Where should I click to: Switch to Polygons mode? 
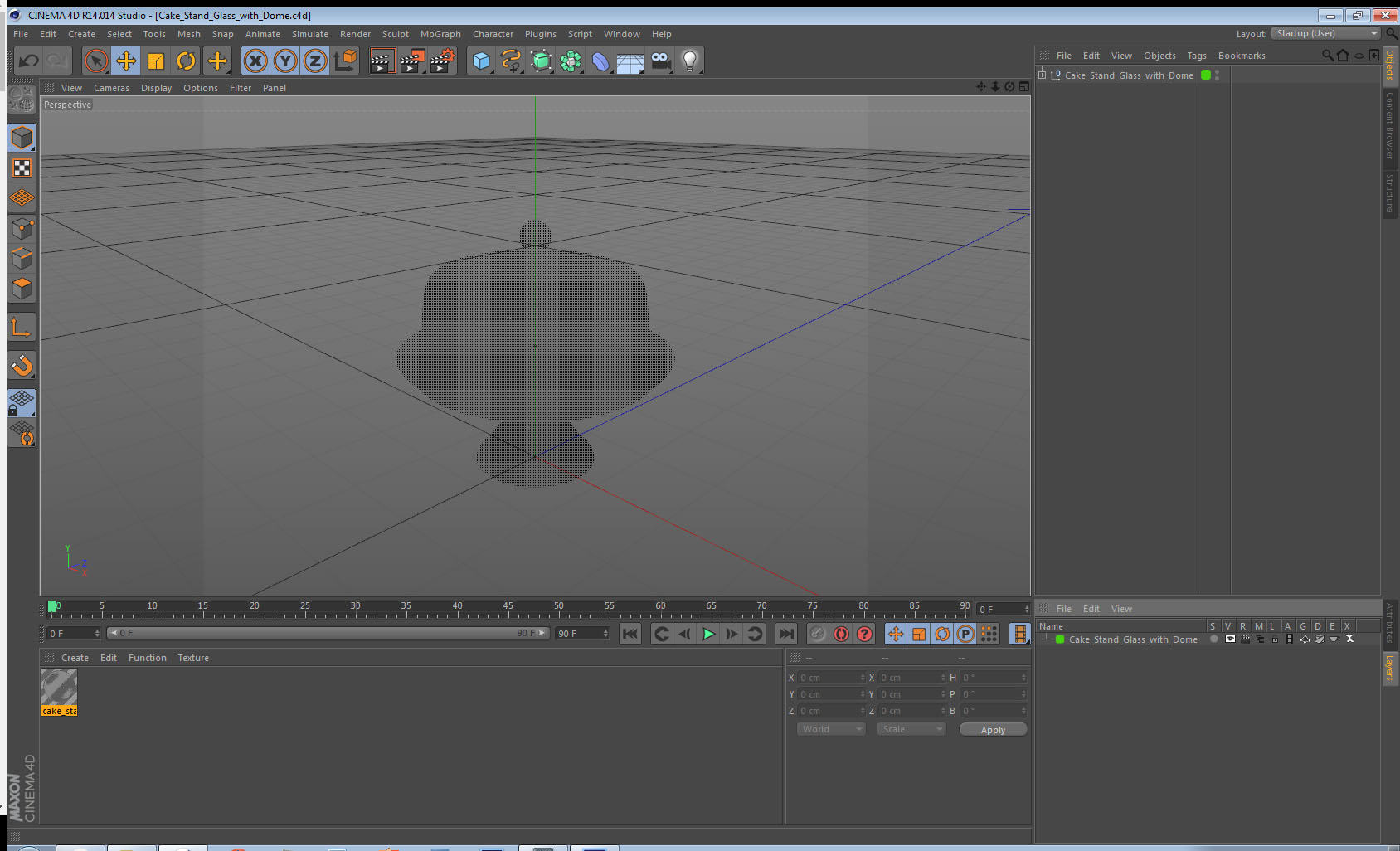(x=22, y=289)
